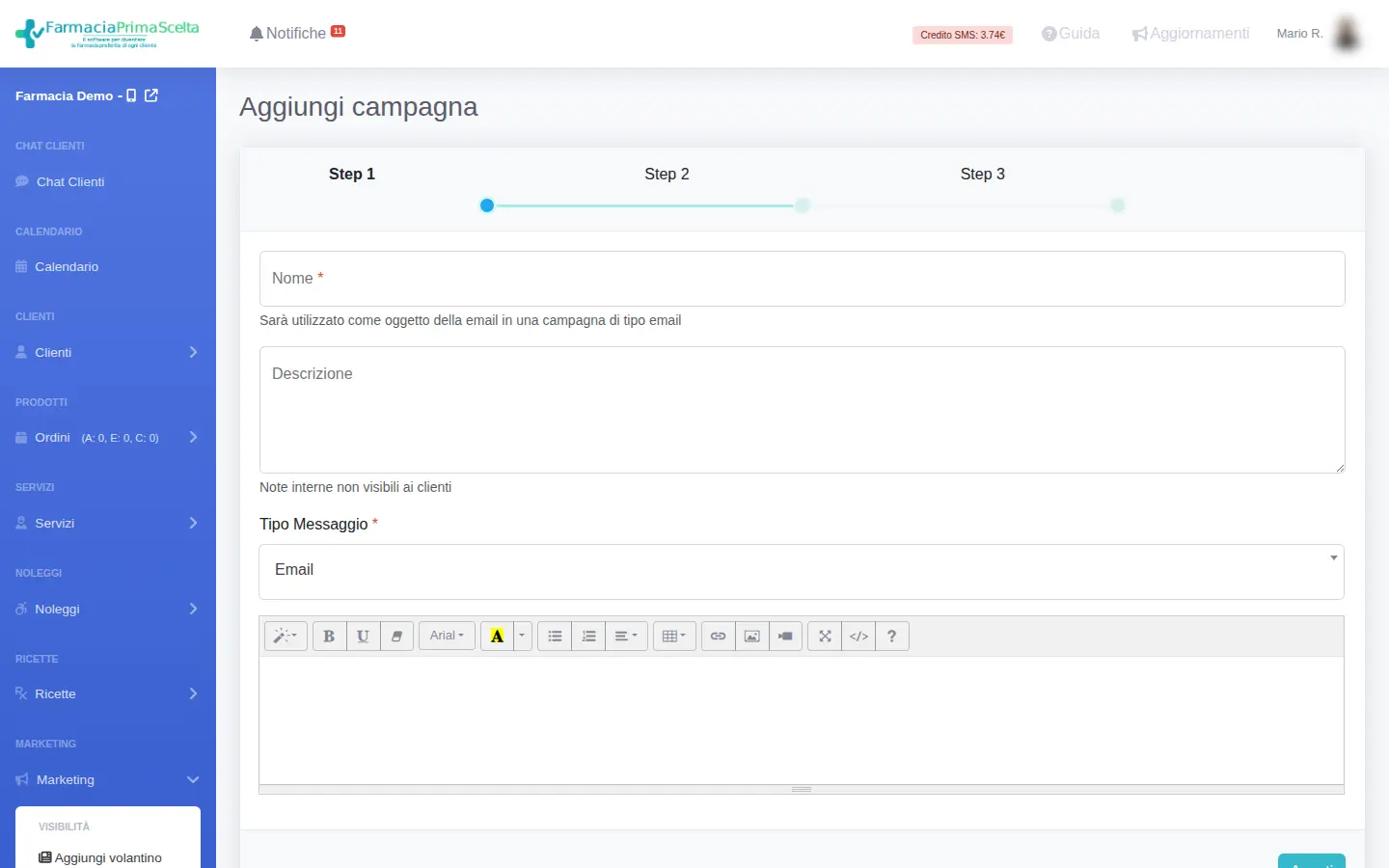Viewport: 1389px width, 868px height.
Task: Click the Marketing megaphone icon
Action: tap(22, 779)
